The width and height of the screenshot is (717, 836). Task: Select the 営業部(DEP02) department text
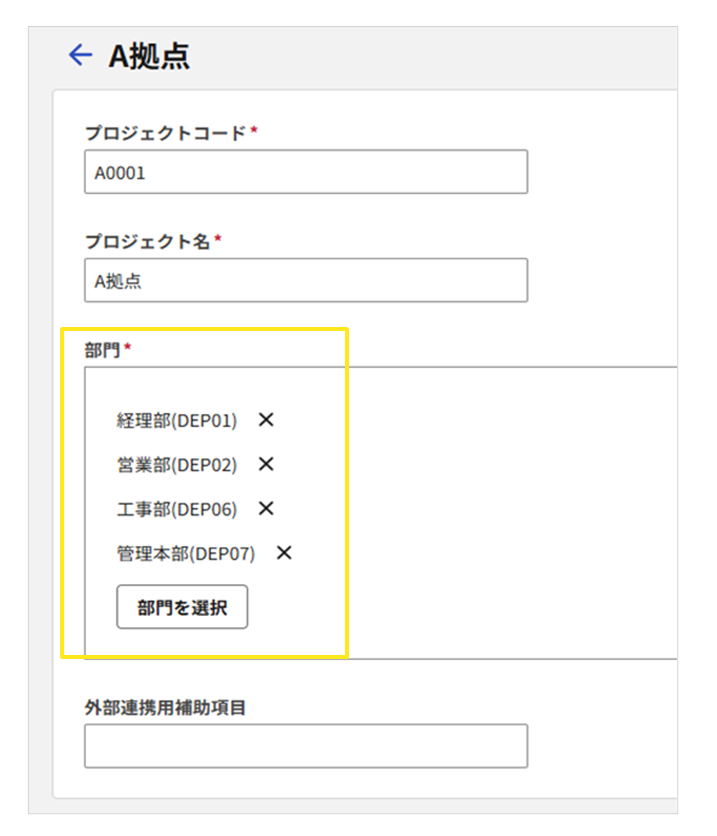pyautogui.click(x=177, y=465)
